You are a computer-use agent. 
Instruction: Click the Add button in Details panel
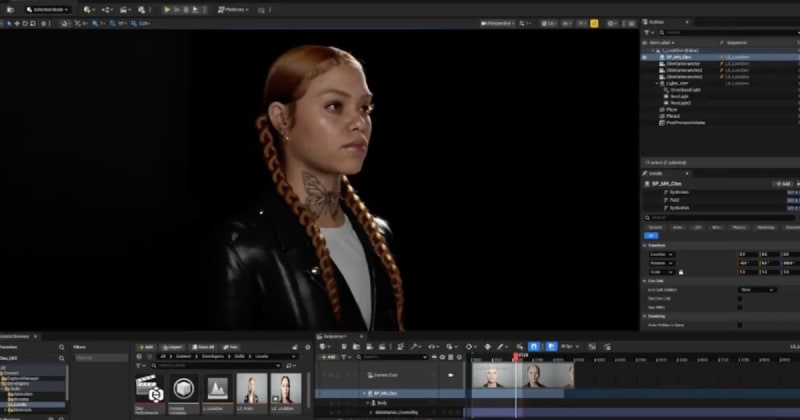780,184
